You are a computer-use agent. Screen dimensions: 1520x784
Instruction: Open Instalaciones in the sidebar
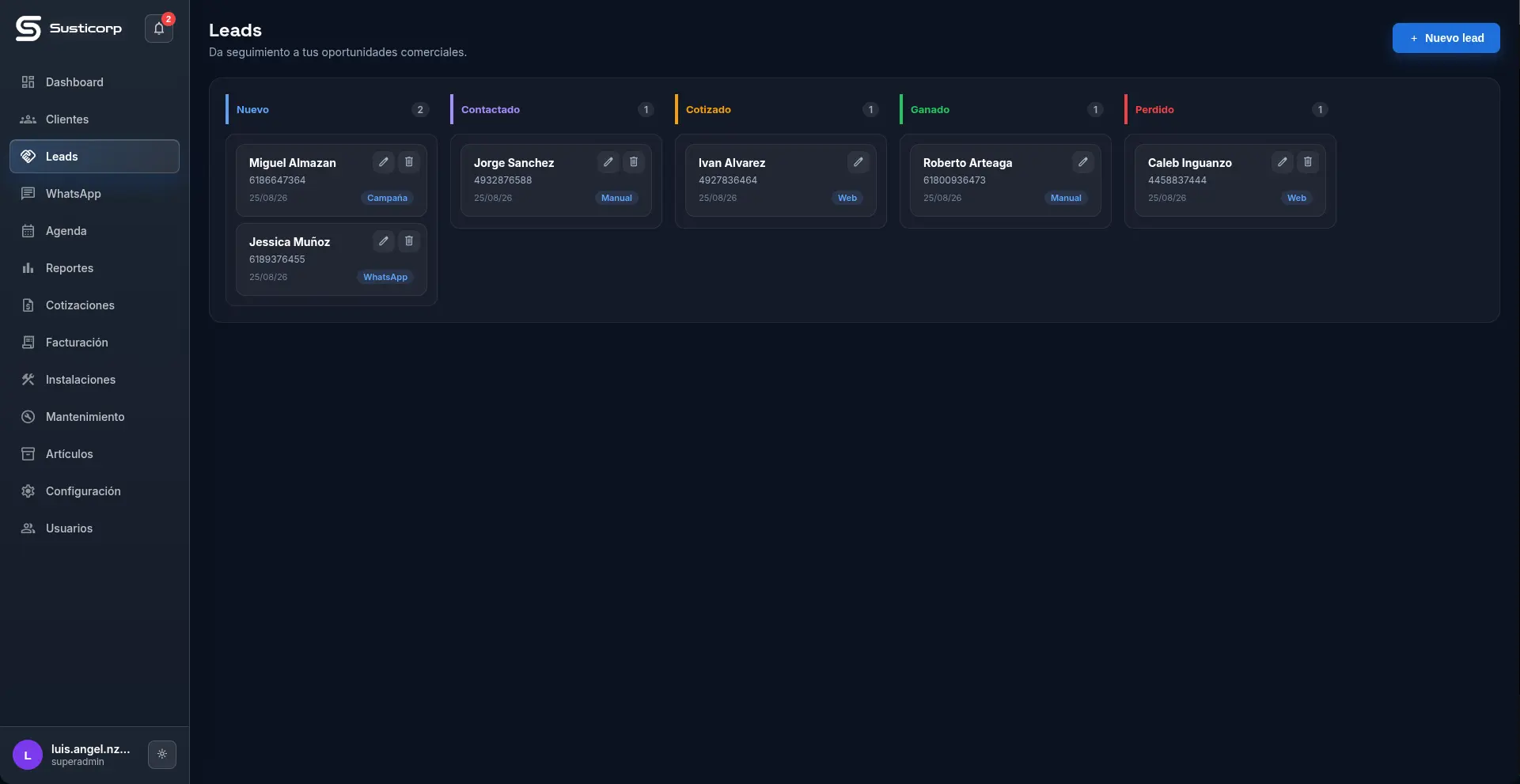point(94,380)
